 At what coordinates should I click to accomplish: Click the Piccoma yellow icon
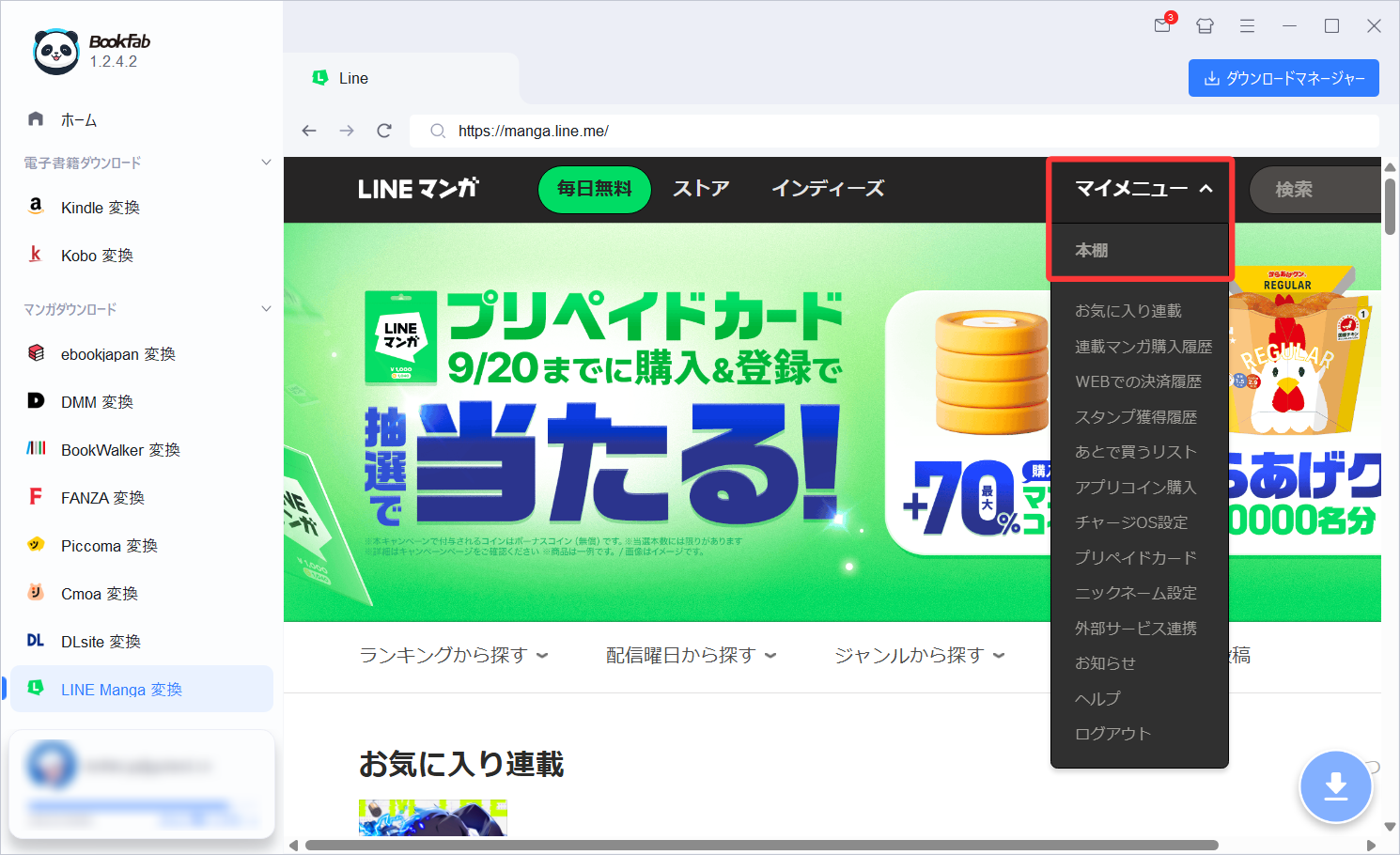pos(36,544)
